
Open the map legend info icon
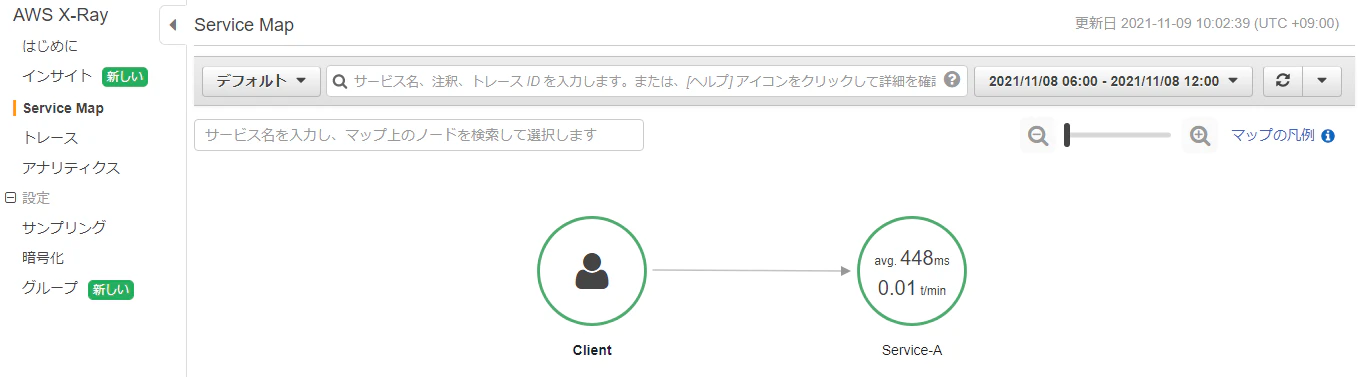point(1328,136)
